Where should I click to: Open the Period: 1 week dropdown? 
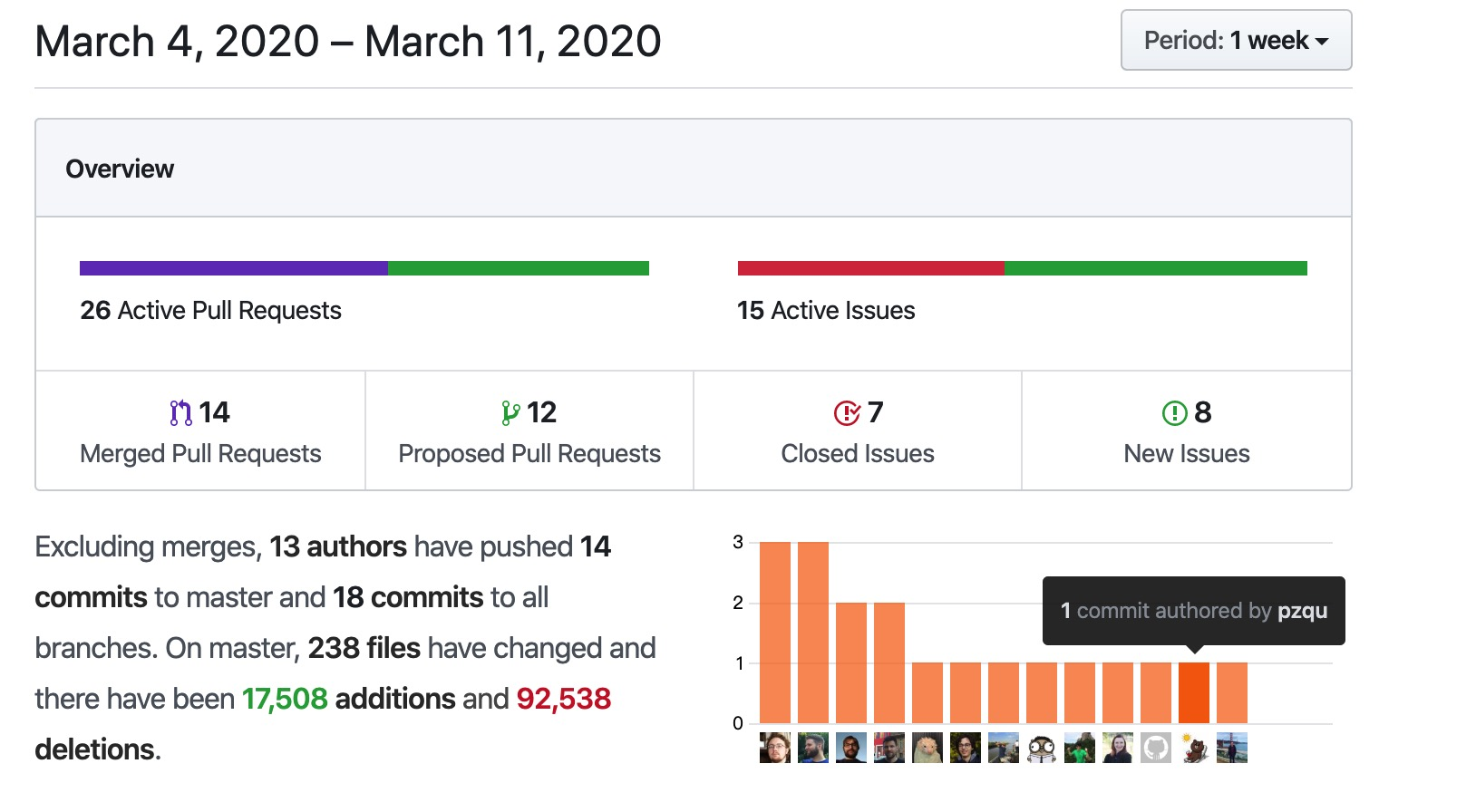click(x=1236, y=40)
